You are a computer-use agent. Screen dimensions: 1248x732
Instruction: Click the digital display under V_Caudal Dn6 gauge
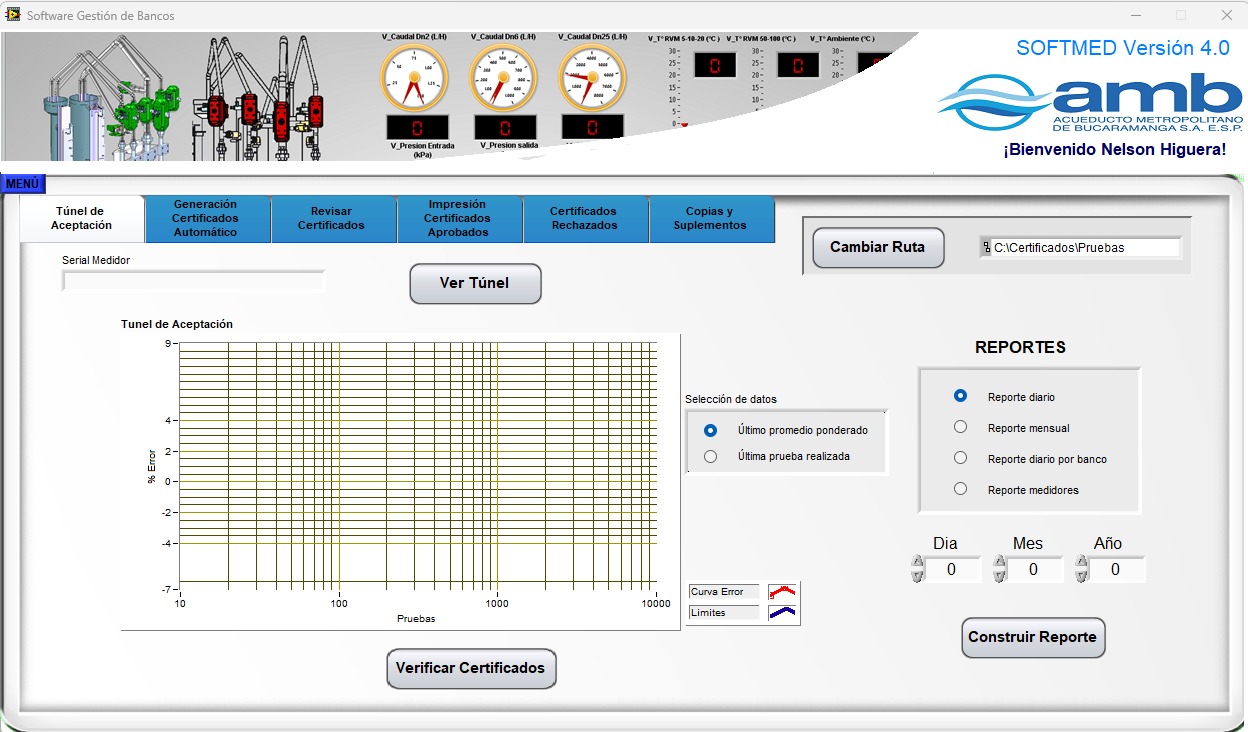click(x=505, y=127)
